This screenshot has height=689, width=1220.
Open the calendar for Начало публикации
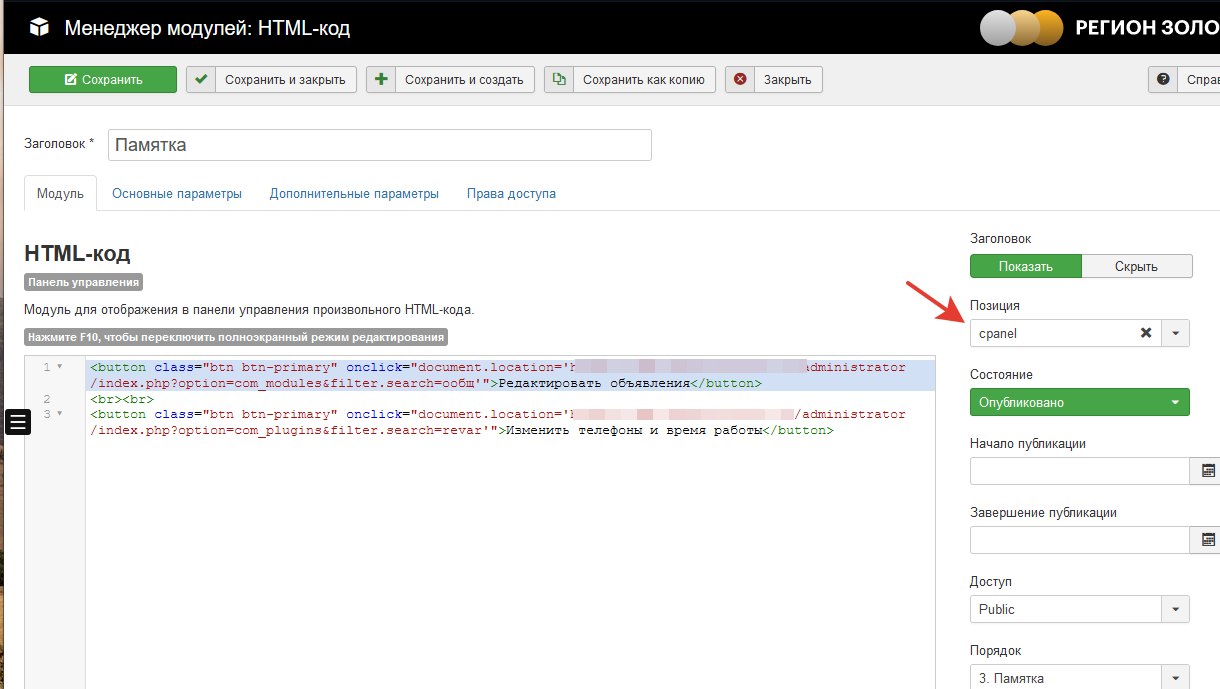coord(1207,471)
